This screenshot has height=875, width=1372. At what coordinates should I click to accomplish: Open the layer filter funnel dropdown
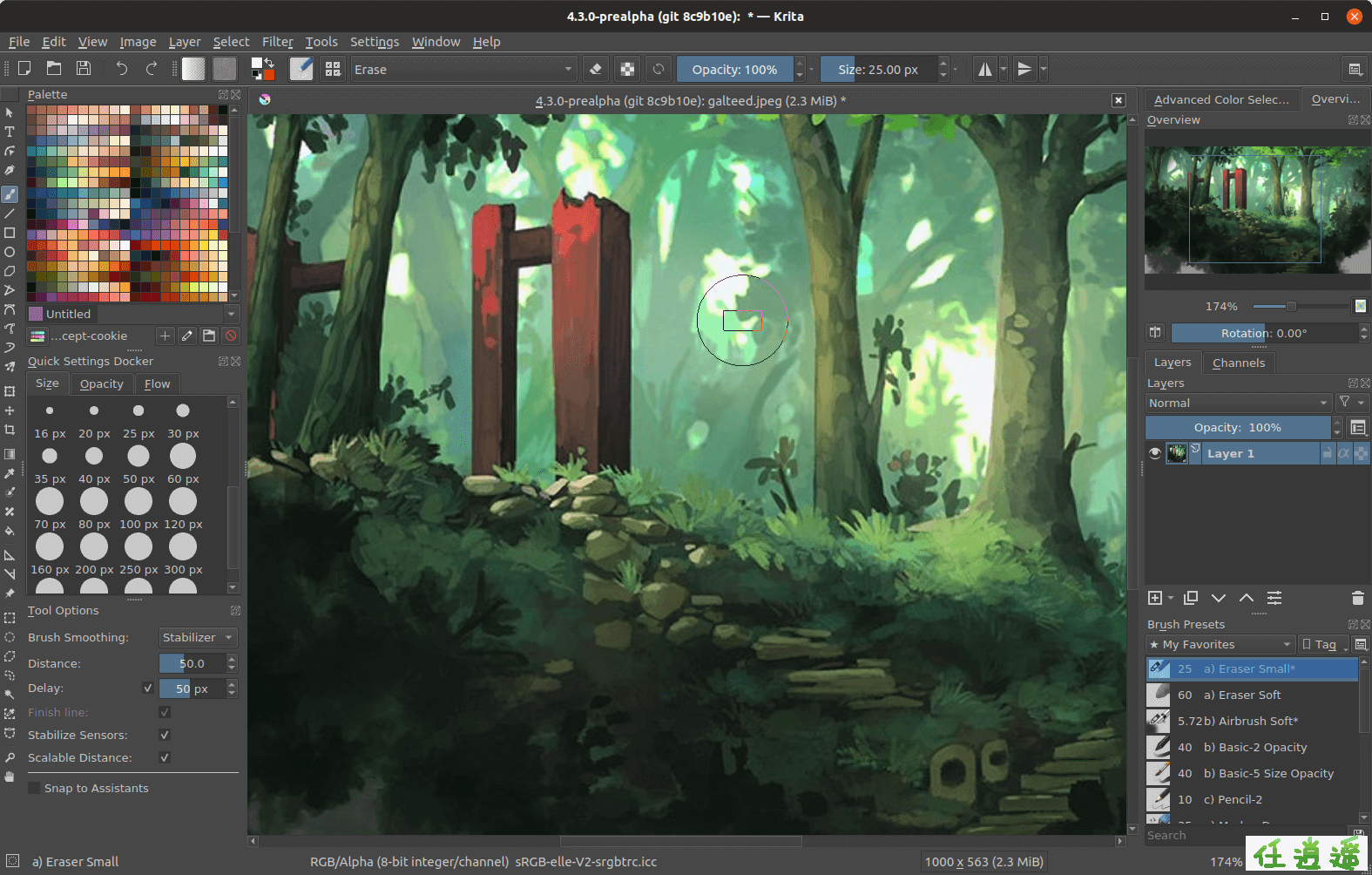[1352, 403]
